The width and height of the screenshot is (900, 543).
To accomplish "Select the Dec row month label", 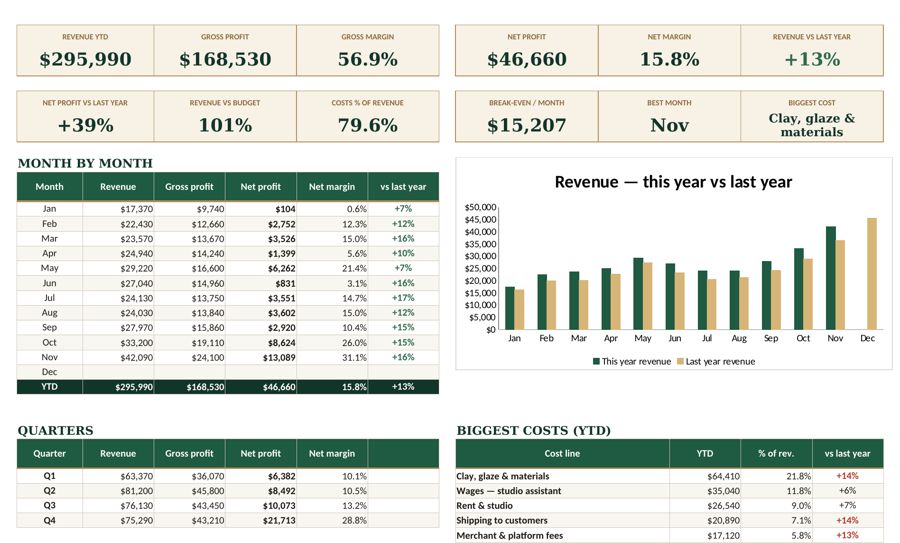I will [49, 372].
